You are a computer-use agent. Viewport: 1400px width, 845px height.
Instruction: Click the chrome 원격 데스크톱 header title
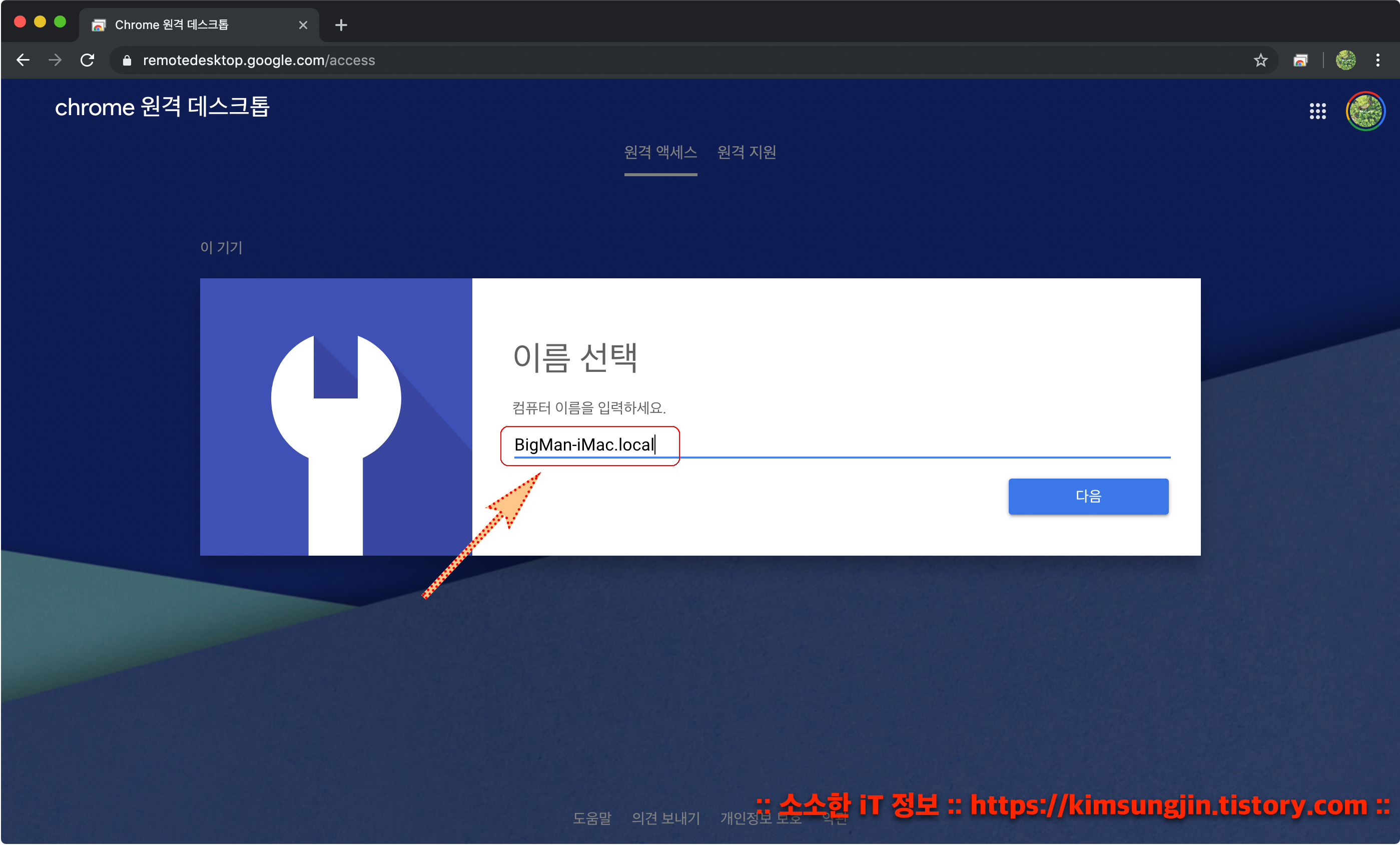[162, 107]
